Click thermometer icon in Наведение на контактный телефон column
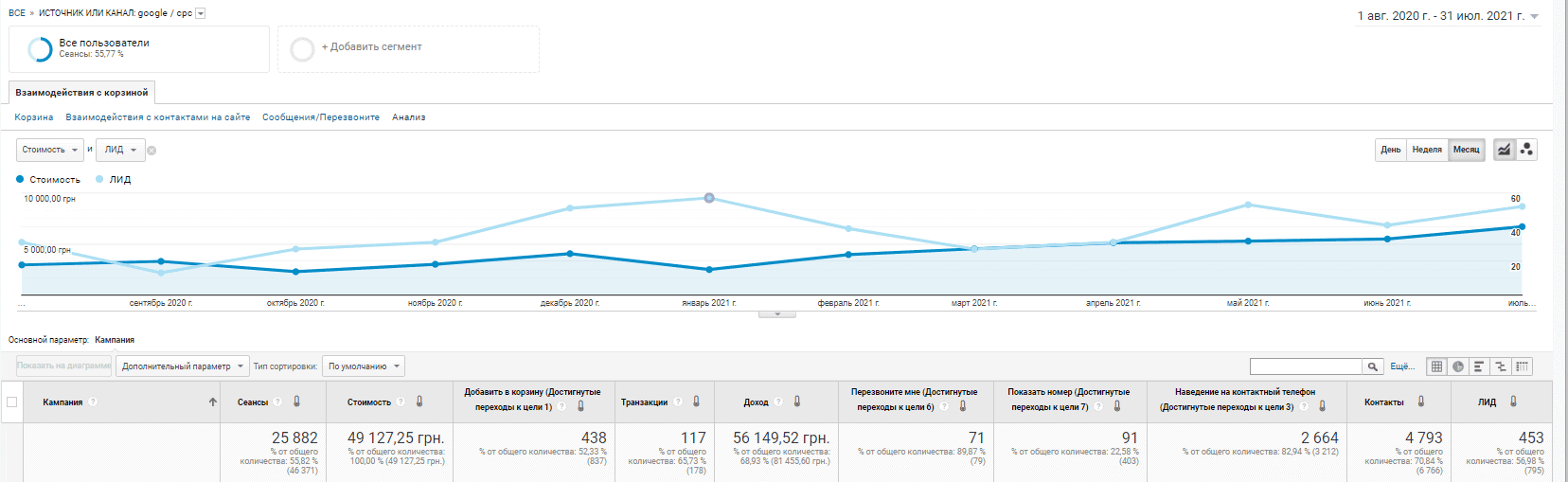 tap(1323, 406)
